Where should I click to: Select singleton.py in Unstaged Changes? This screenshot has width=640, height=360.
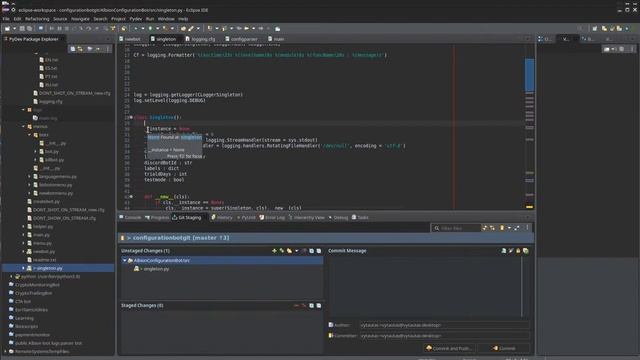coord(152,269)
